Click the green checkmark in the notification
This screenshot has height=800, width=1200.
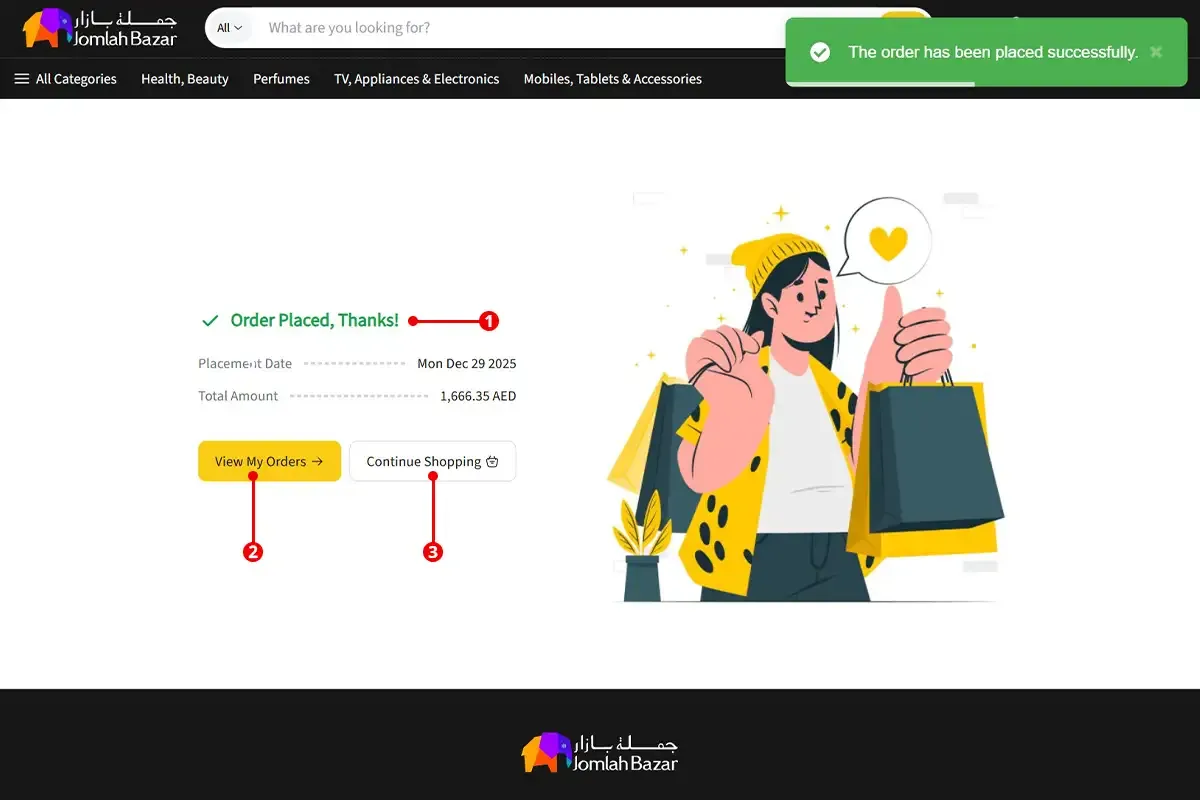click(x=820, y=52)
